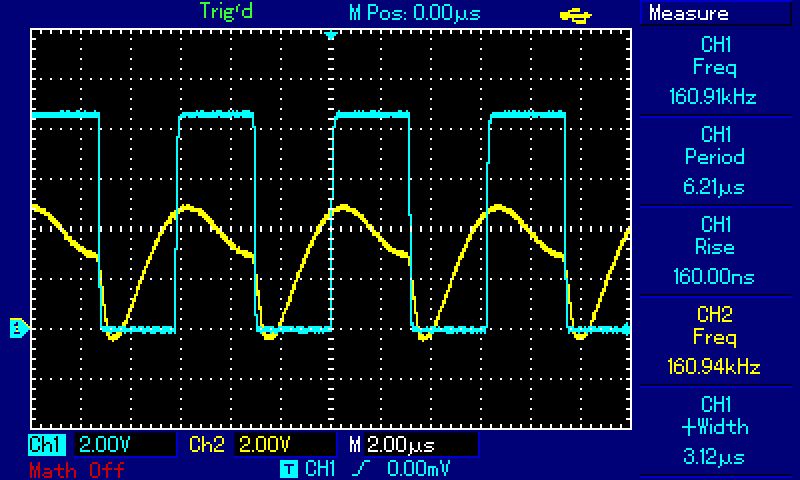800x480 pixels.
Task: Click the blue T trigger source icon
Action: click(x=288, y=467)
